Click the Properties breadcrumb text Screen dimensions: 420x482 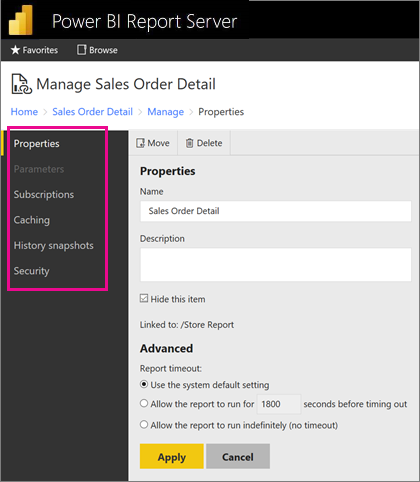pyautogui.click(x=221, y=112)
